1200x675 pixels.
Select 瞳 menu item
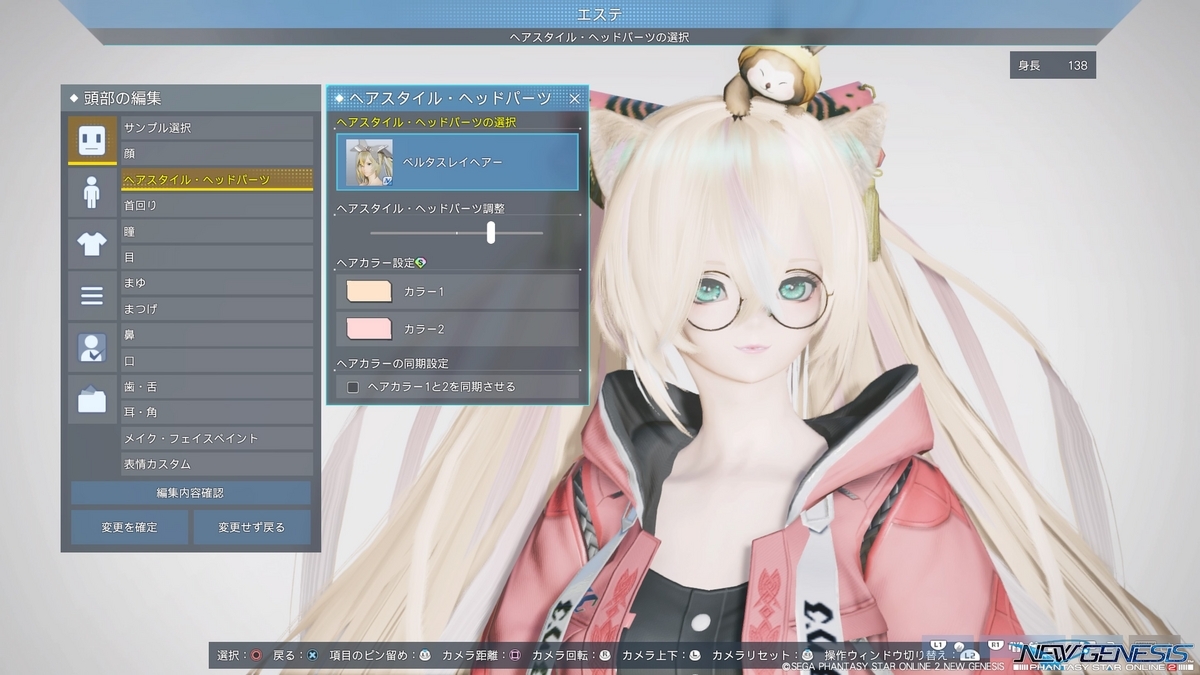pos(217,232)
